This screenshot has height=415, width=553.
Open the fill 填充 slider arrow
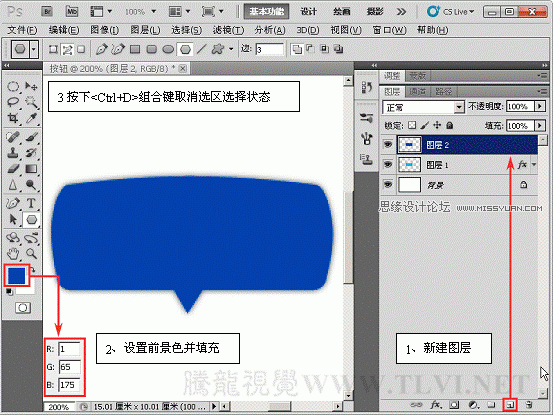540,126
